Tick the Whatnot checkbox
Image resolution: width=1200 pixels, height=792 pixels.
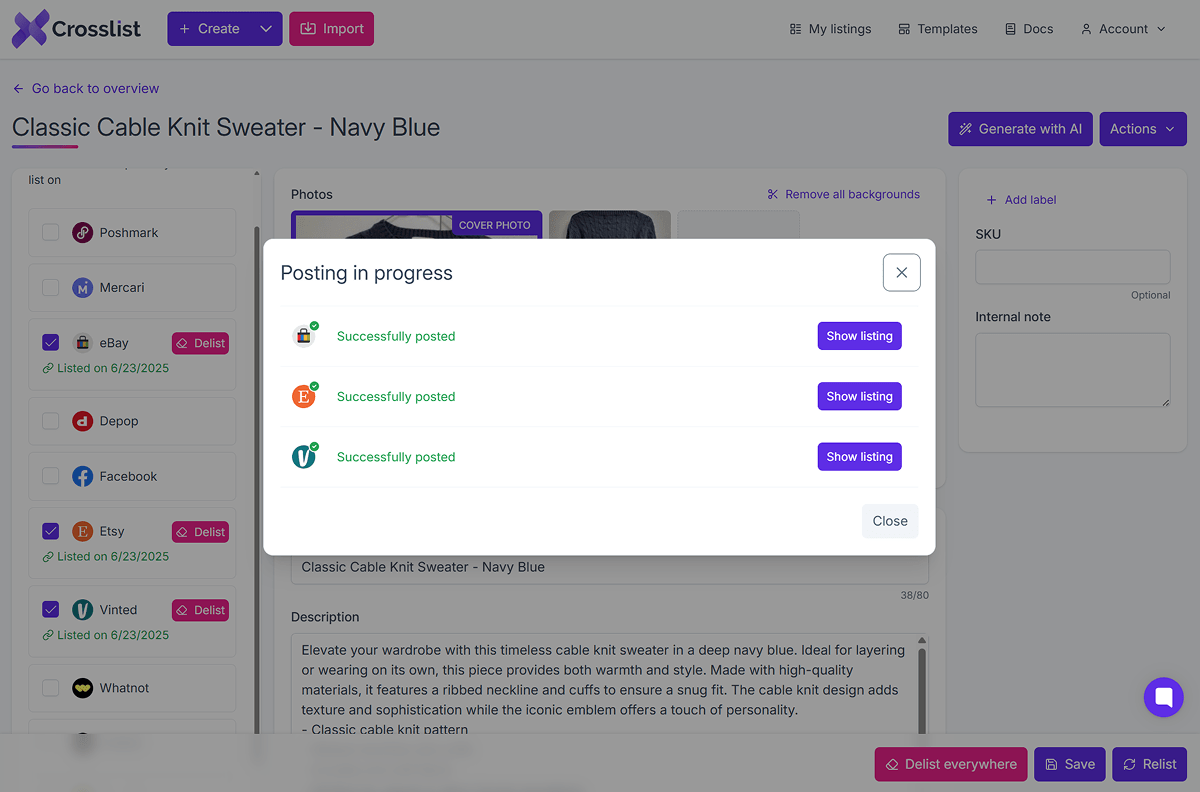50,688
